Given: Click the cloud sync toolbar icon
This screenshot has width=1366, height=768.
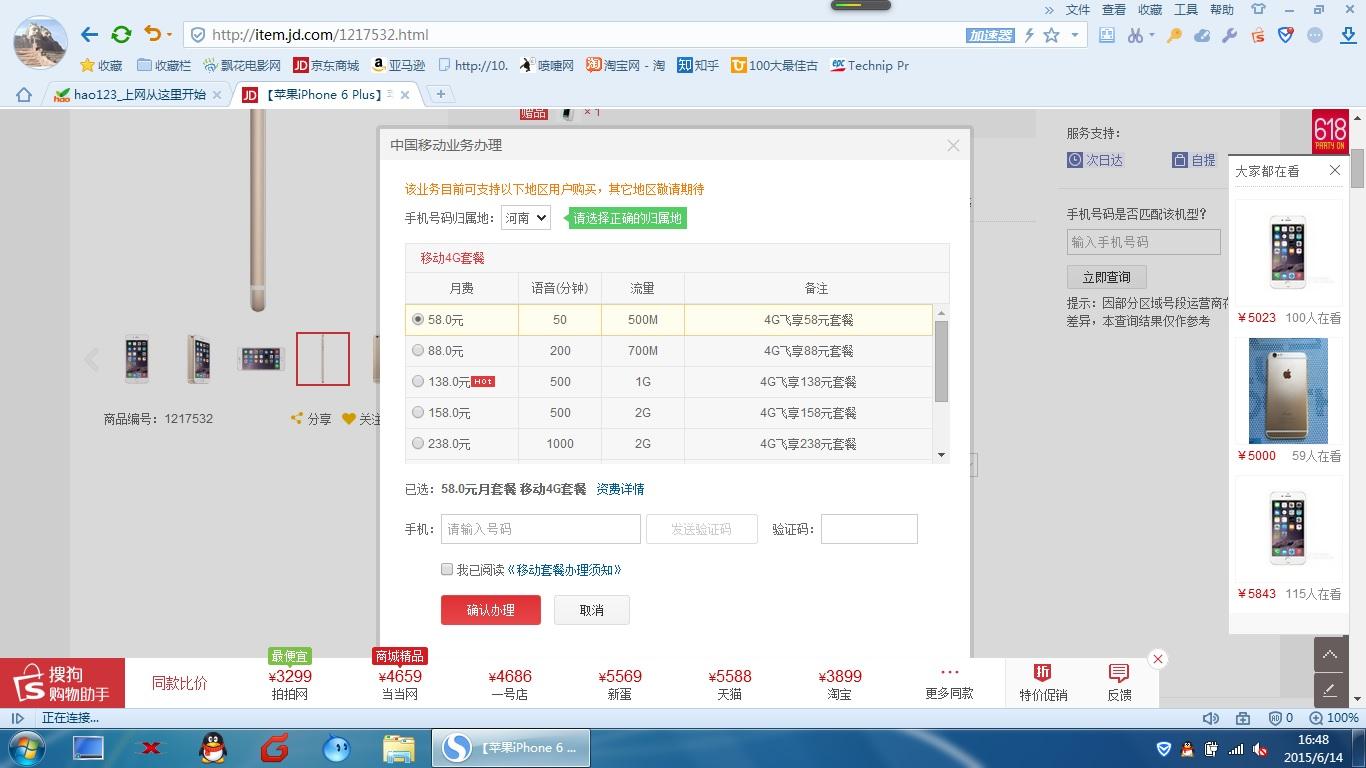Looking at the screenshot, I should coord(1202,35).
